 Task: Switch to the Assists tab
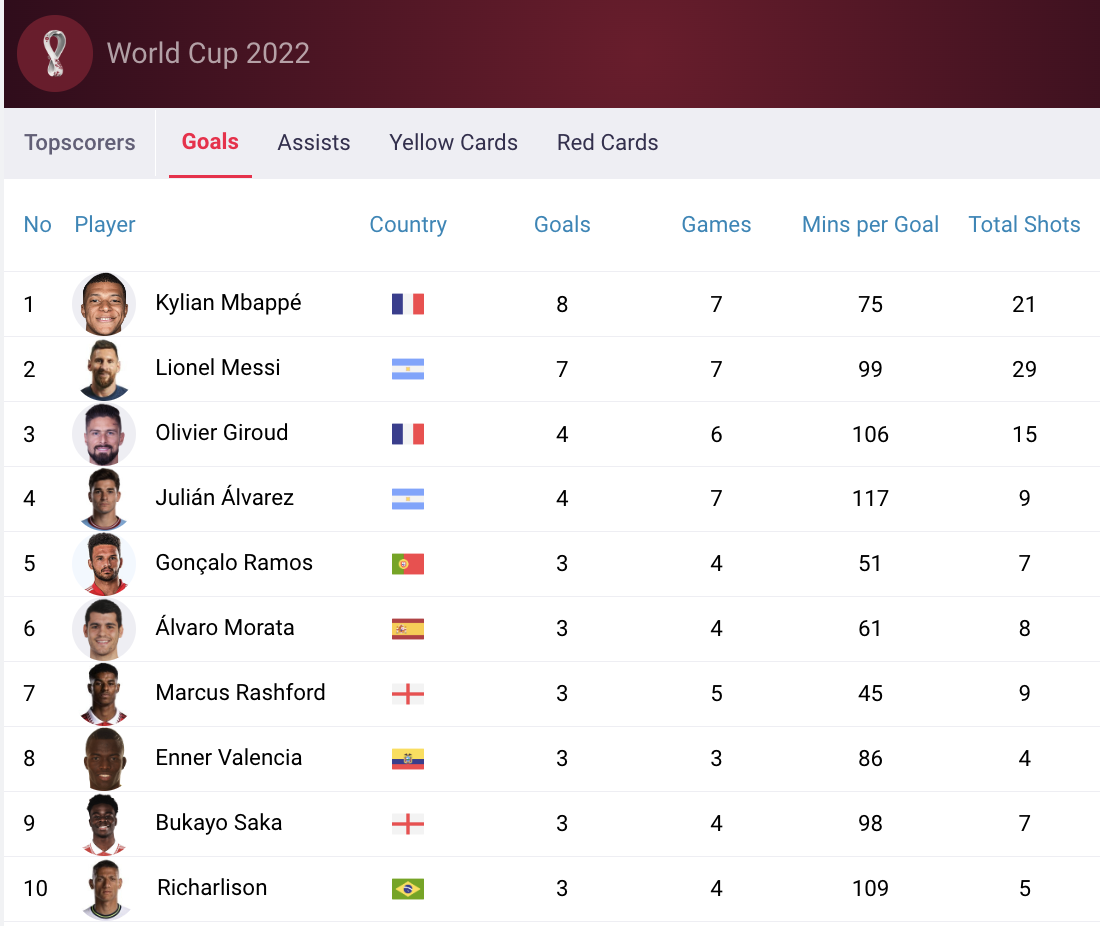(314, 143)
